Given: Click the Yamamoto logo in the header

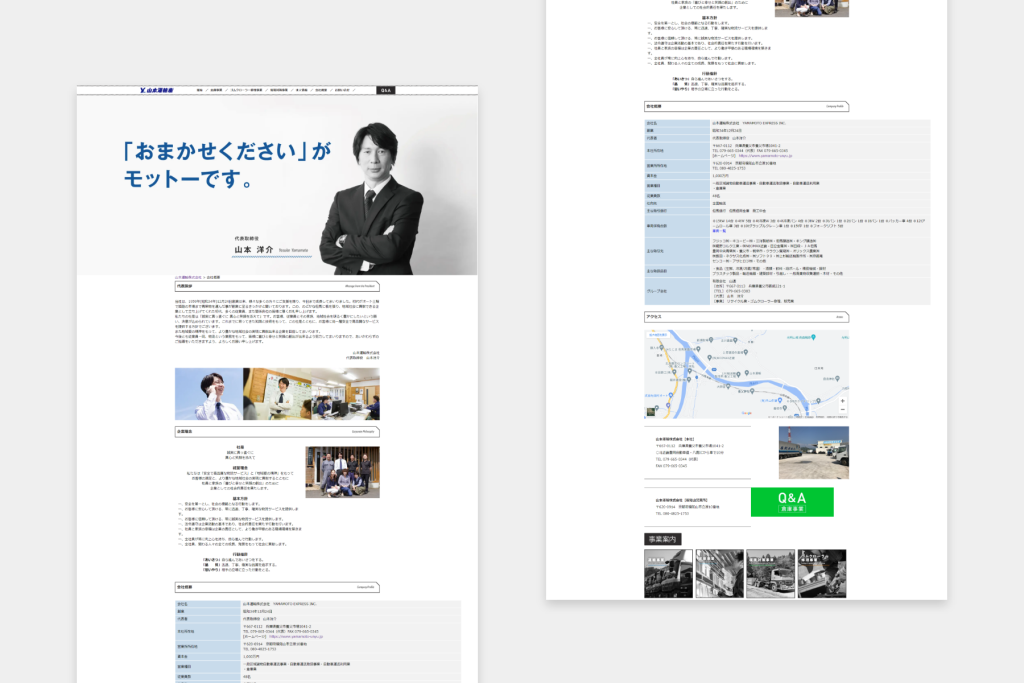Looking at the screenshot, I should tap(159, 90).
